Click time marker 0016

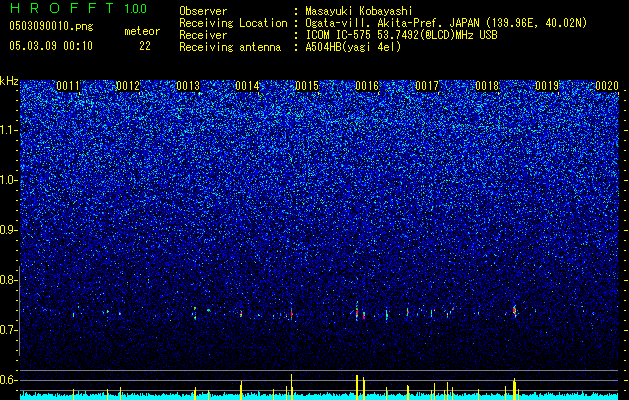pos(367,86)
